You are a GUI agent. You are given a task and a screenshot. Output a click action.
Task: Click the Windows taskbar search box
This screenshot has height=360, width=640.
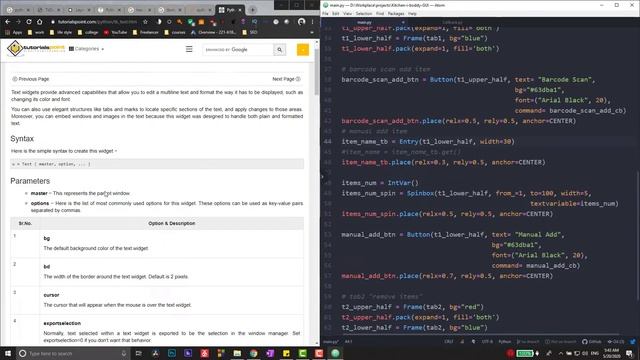(x=72, y=353)
